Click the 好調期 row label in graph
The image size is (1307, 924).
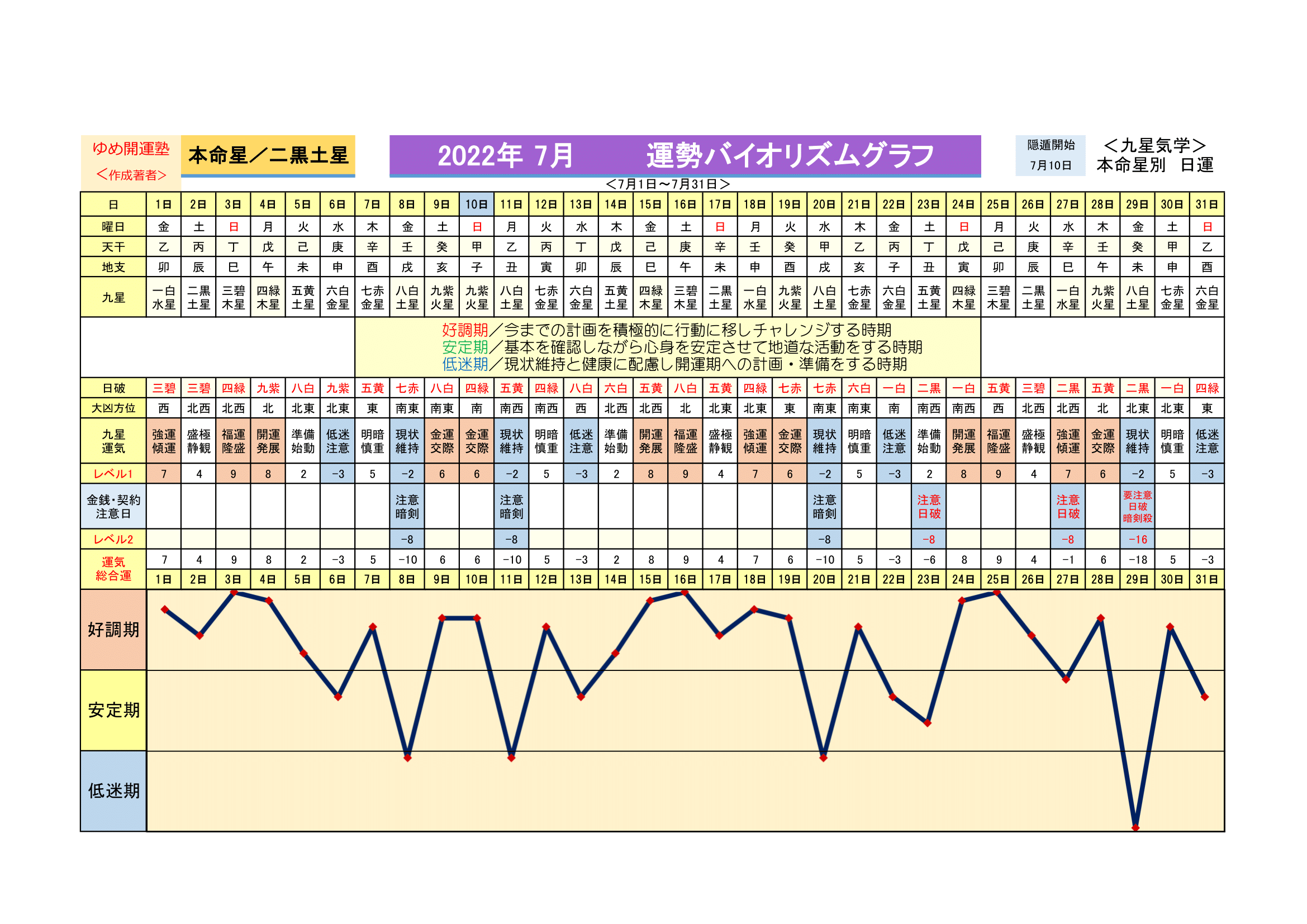point(113,629)
